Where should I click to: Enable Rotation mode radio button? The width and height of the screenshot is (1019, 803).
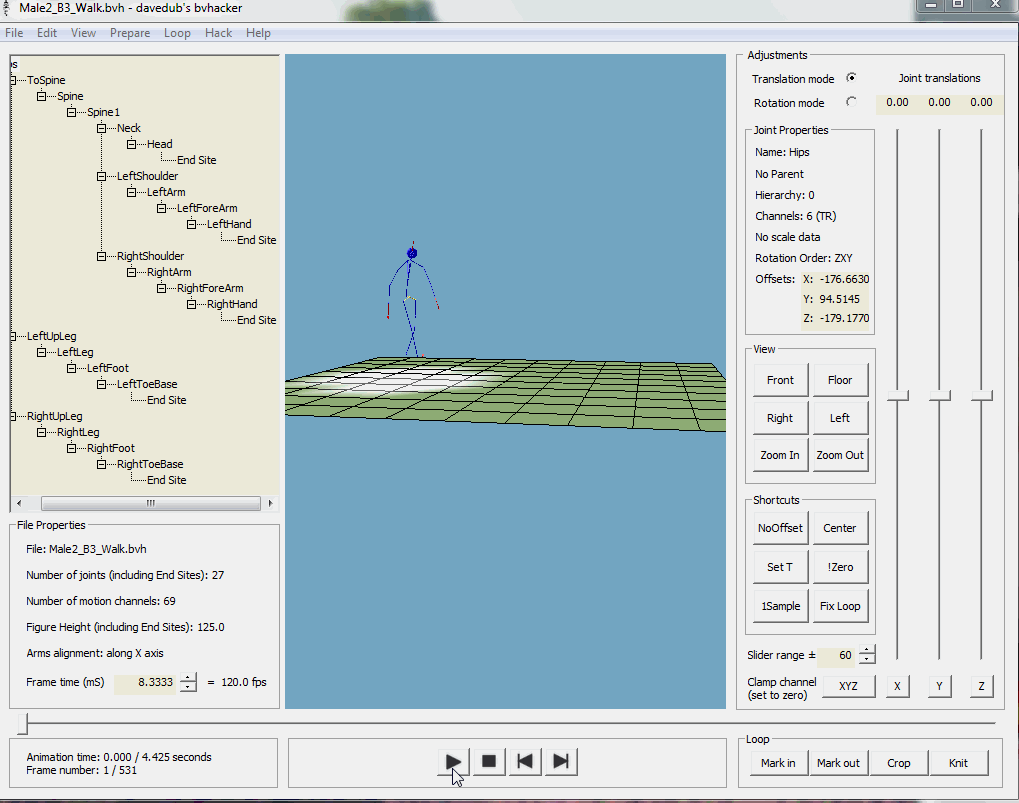click(852, 102)
